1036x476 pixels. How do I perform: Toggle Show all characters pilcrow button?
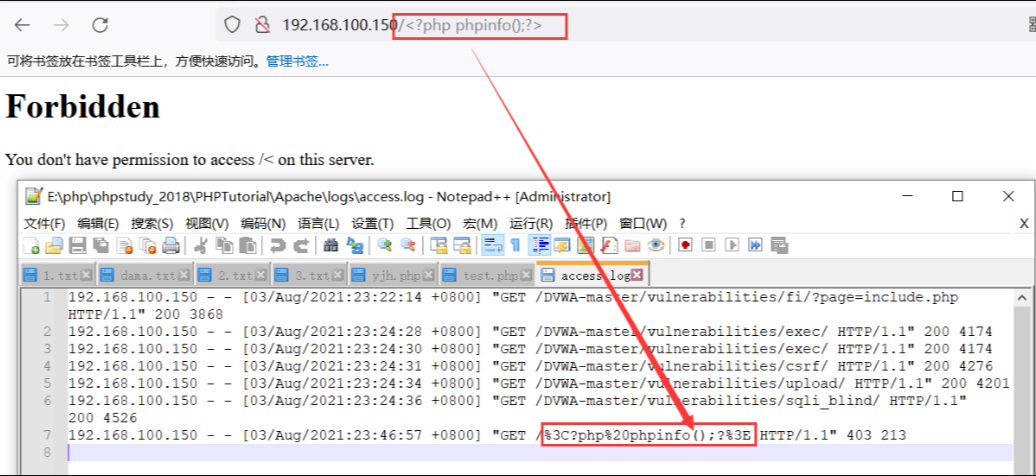click(x=515, y=245)
